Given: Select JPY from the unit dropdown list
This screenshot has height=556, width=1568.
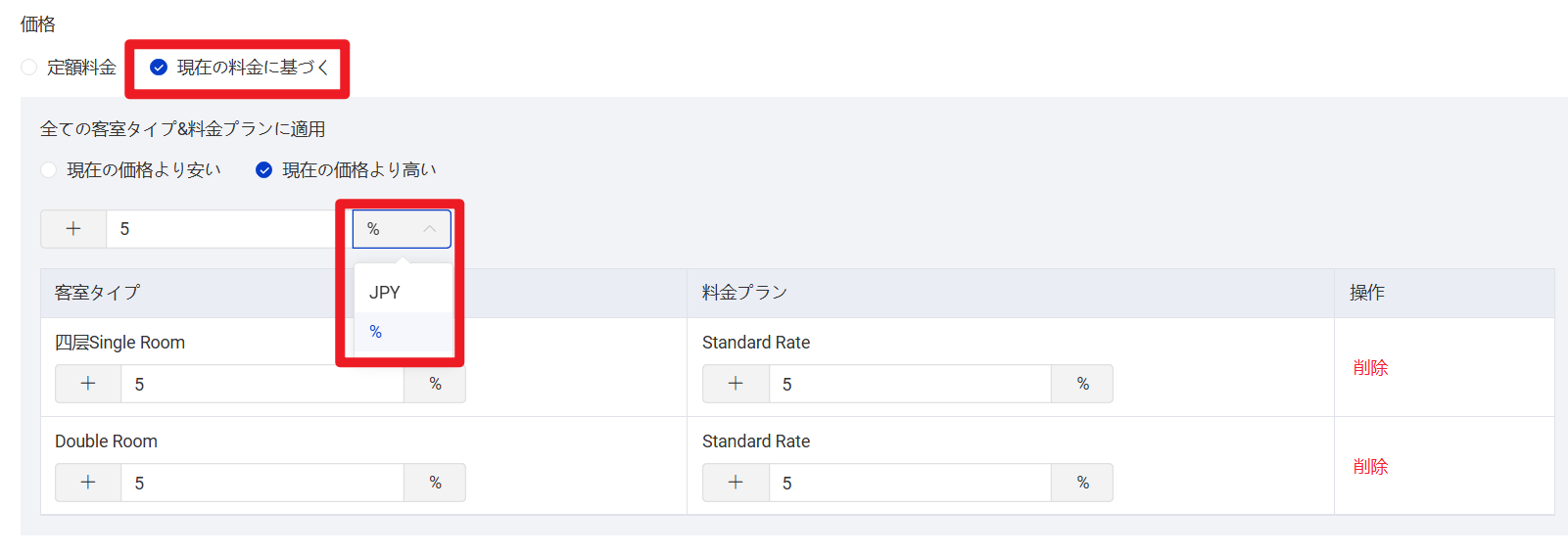Looking at the screenshot, I should pyautogui.click(x=385, y=293).
